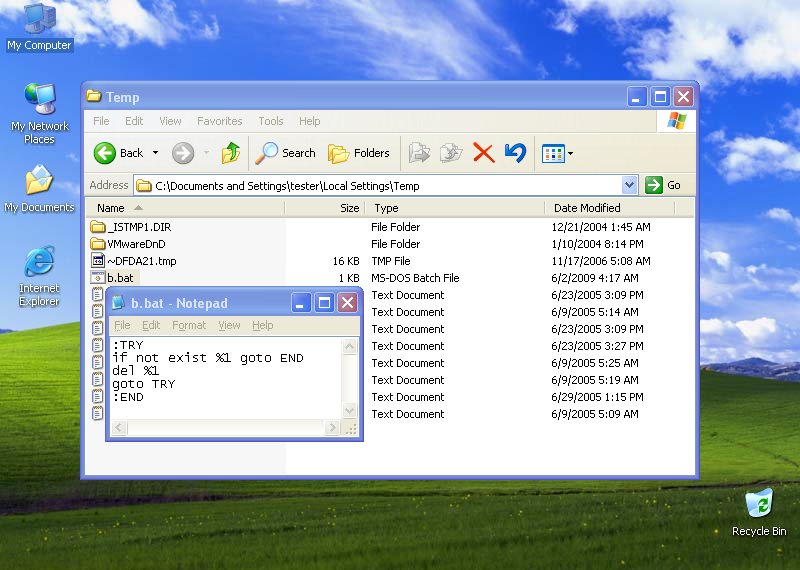Click the Go button
The width and height of the screenshot is (800, 570).
(663, 185)
